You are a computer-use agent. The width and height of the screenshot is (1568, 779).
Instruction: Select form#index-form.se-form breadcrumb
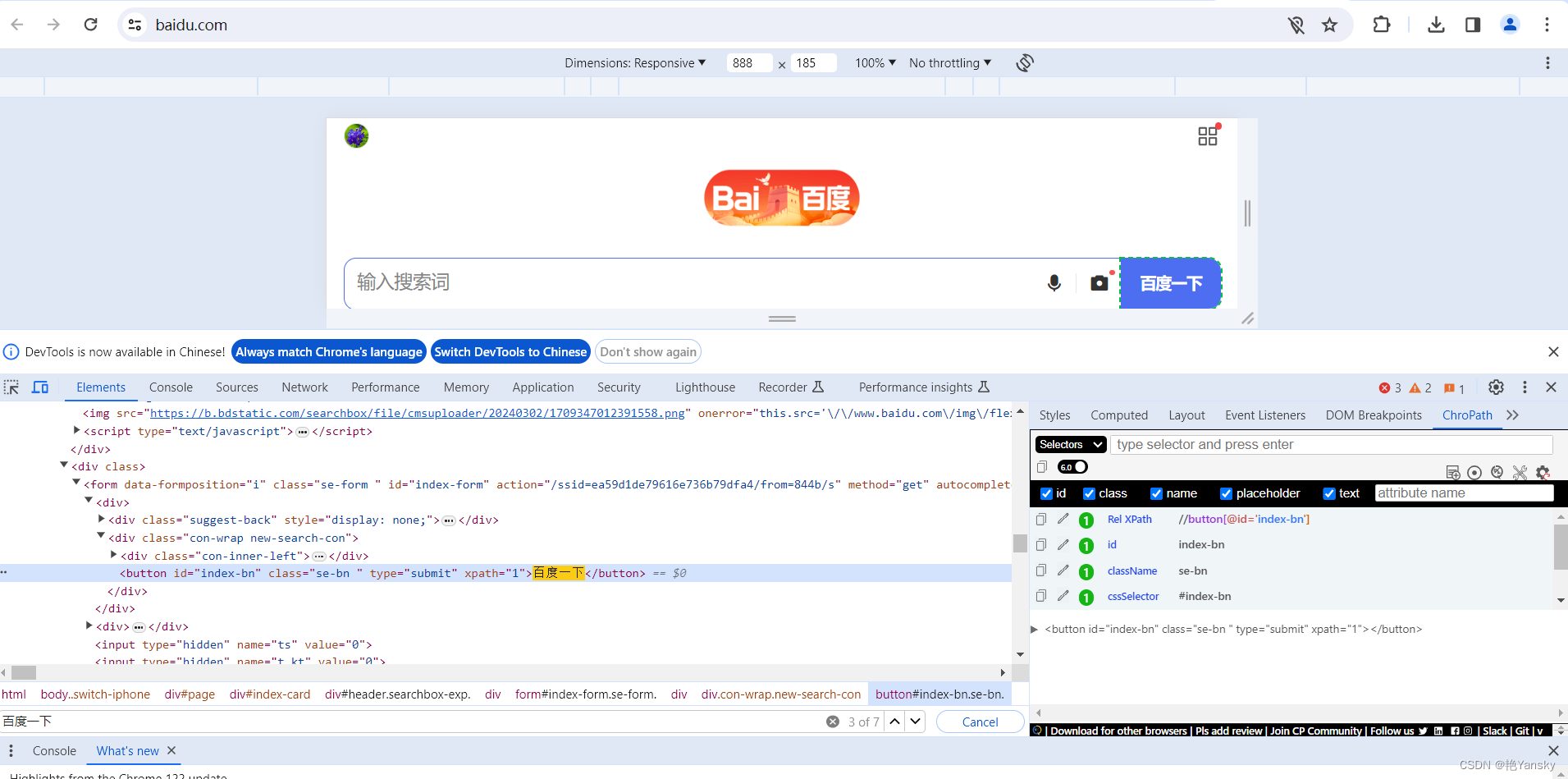[586, 694]
